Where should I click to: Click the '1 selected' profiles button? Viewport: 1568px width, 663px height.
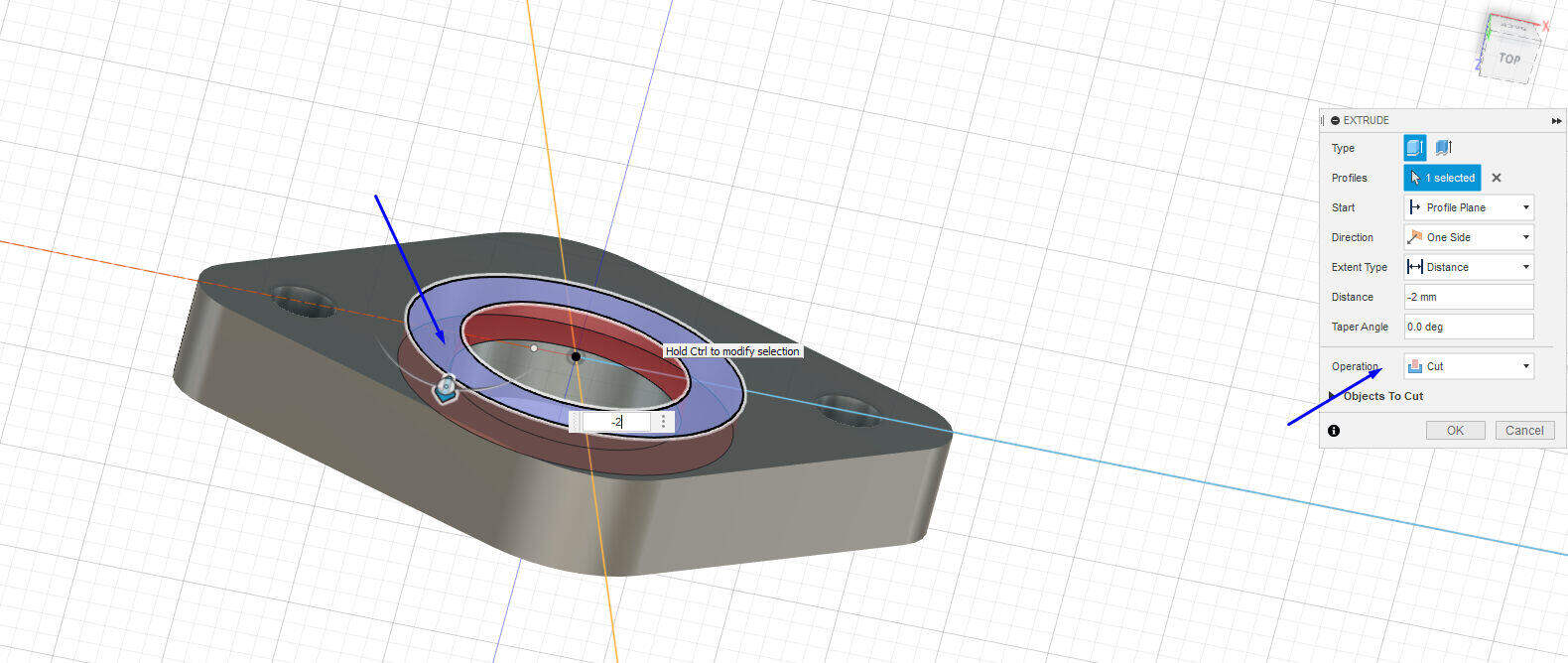pos(1442,178)
